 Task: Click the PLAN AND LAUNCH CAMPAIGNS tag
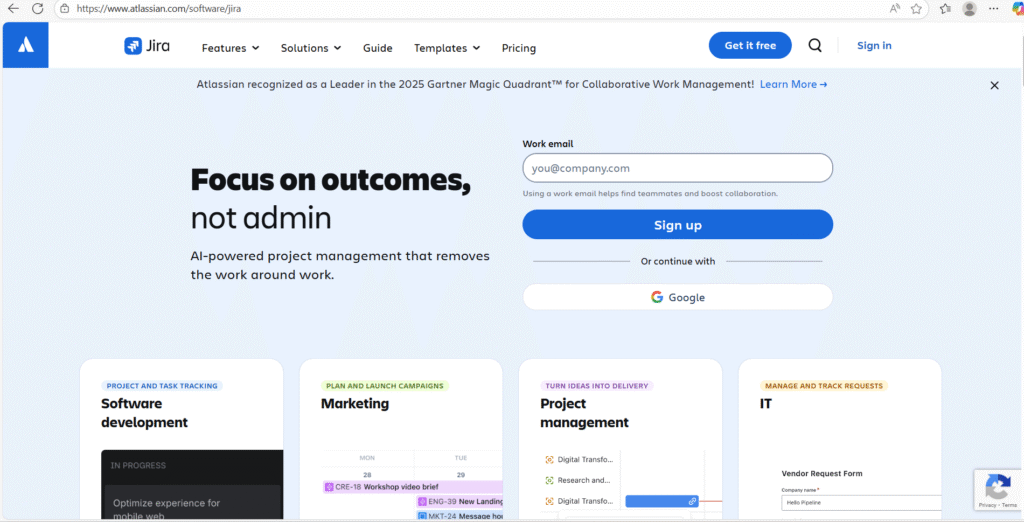pyautogui.click(x=385, y=386)
